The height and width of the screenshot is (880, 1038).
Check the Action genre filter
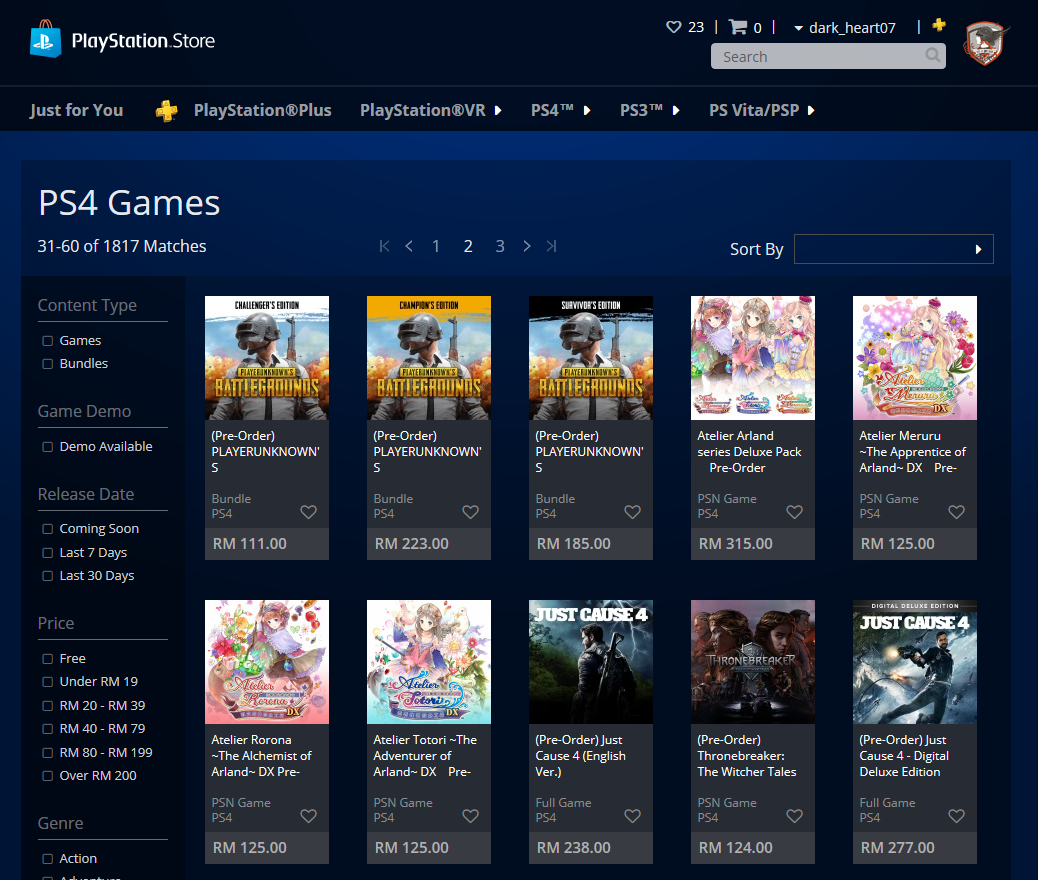click(x=48, y=859)
